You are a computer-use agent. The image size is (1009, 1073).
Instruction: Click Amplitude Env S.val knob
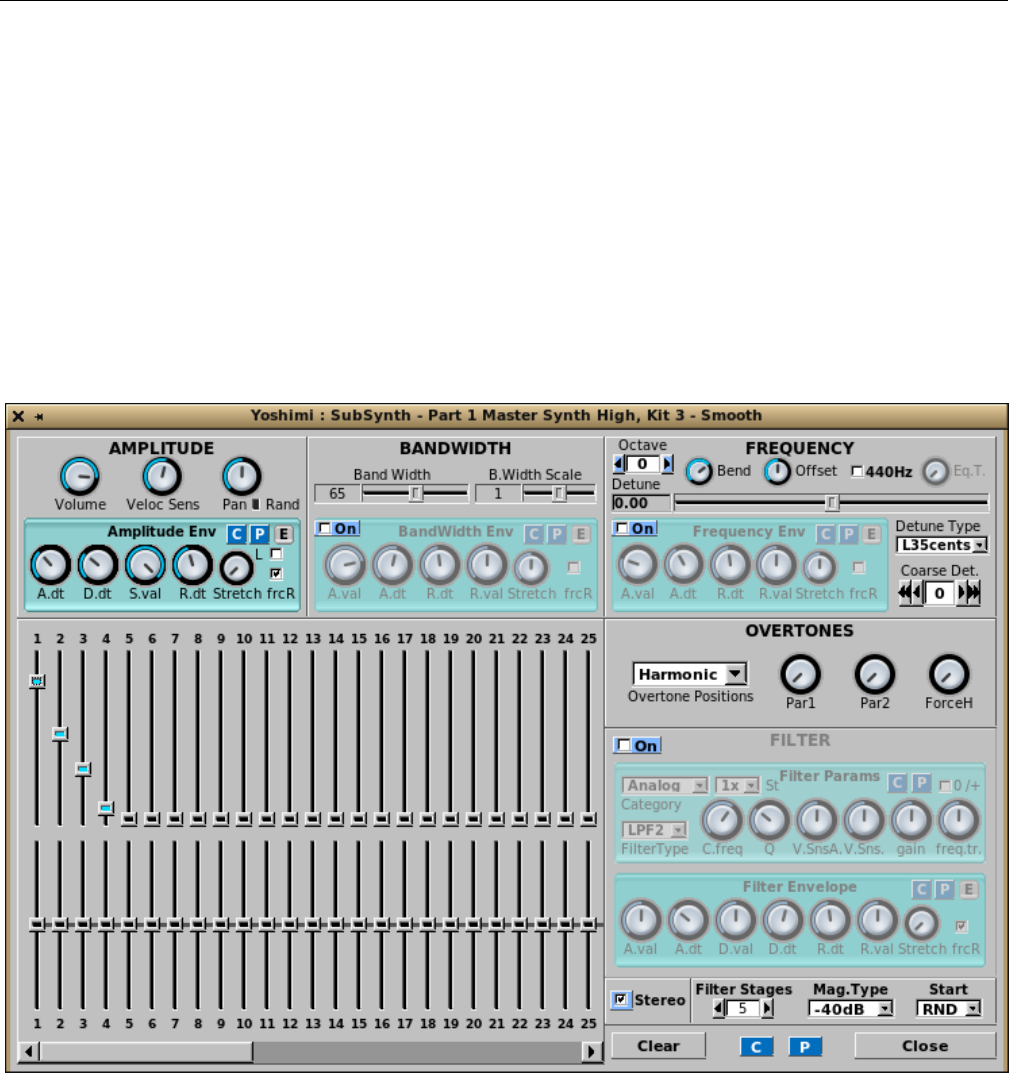pos(145,565)
